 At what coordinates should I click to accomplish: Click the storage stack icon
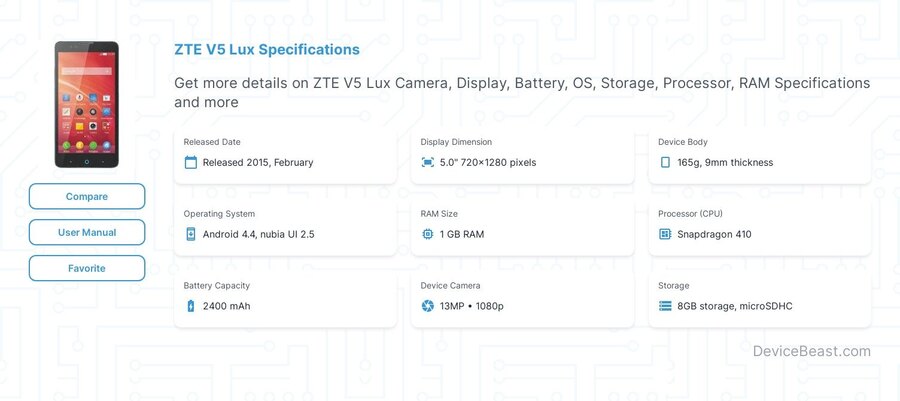click(665, 306)
